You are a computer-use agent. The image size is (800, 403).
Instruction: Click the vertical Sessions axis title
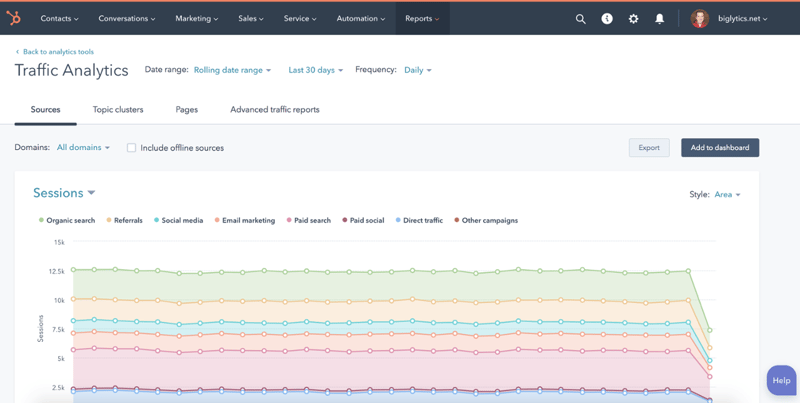point(41,329)
